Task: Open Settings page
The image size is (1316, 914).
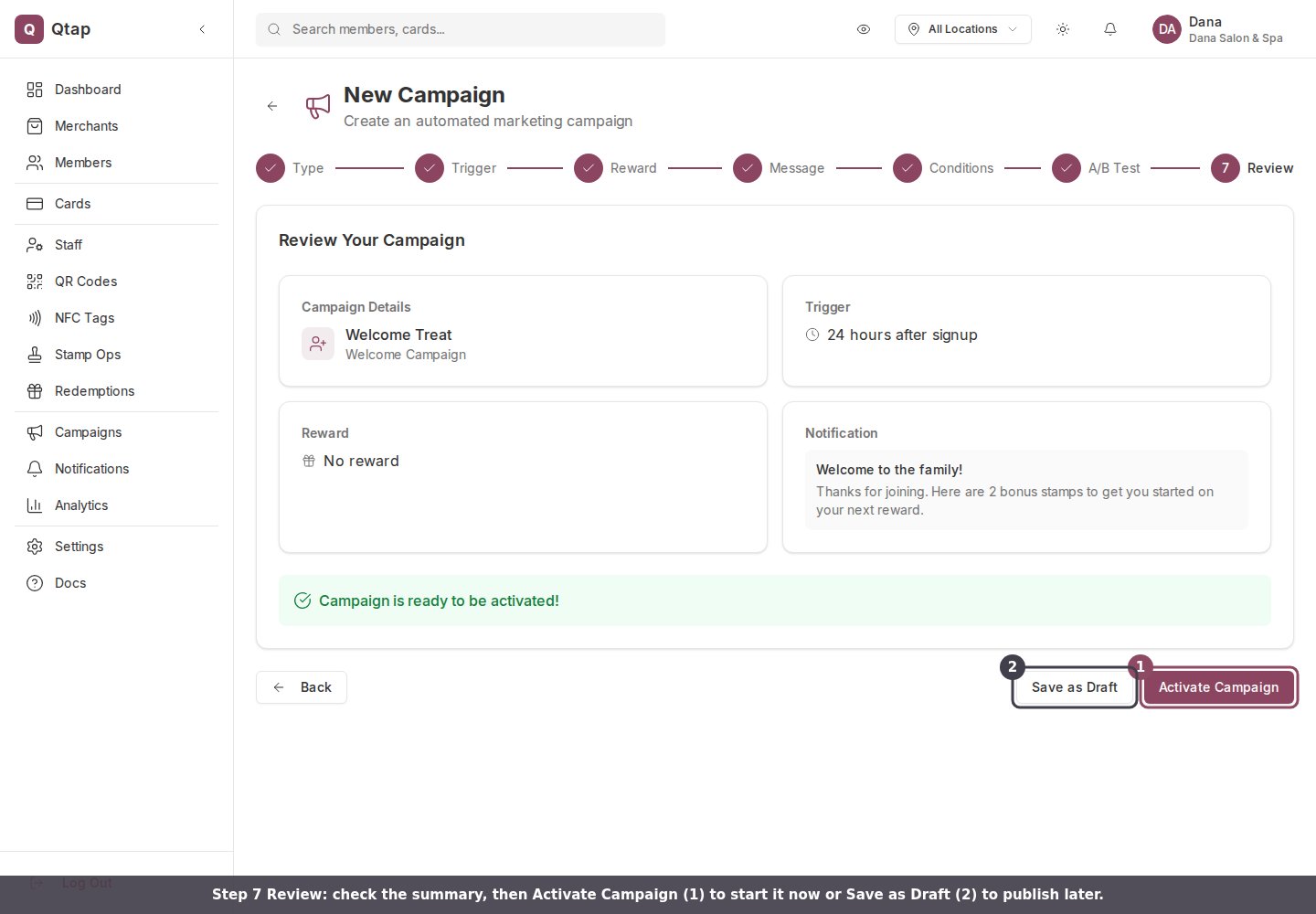Action: click(116, 547)
